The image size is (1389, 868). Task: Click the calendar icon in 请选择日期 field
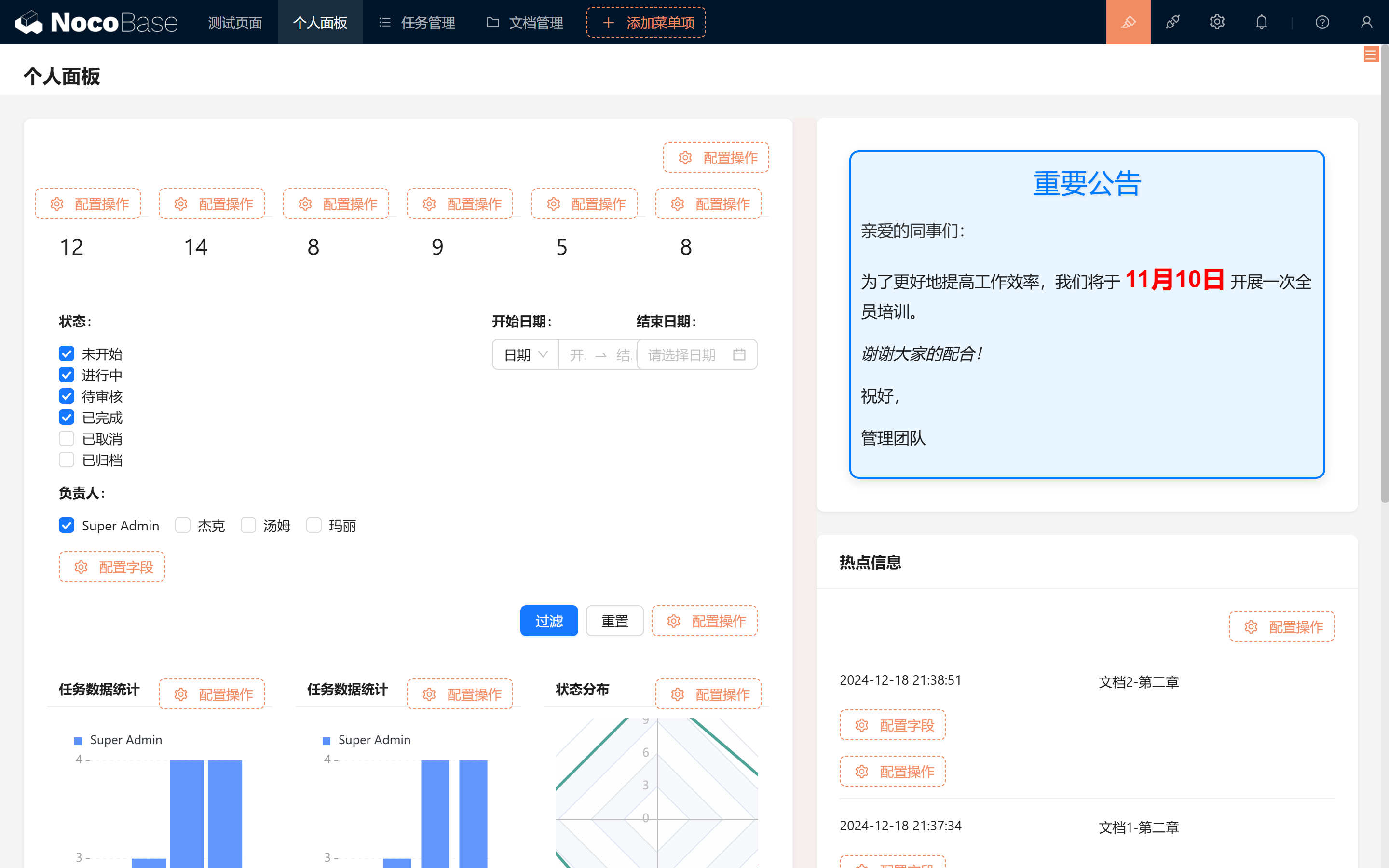pos(739,355)
